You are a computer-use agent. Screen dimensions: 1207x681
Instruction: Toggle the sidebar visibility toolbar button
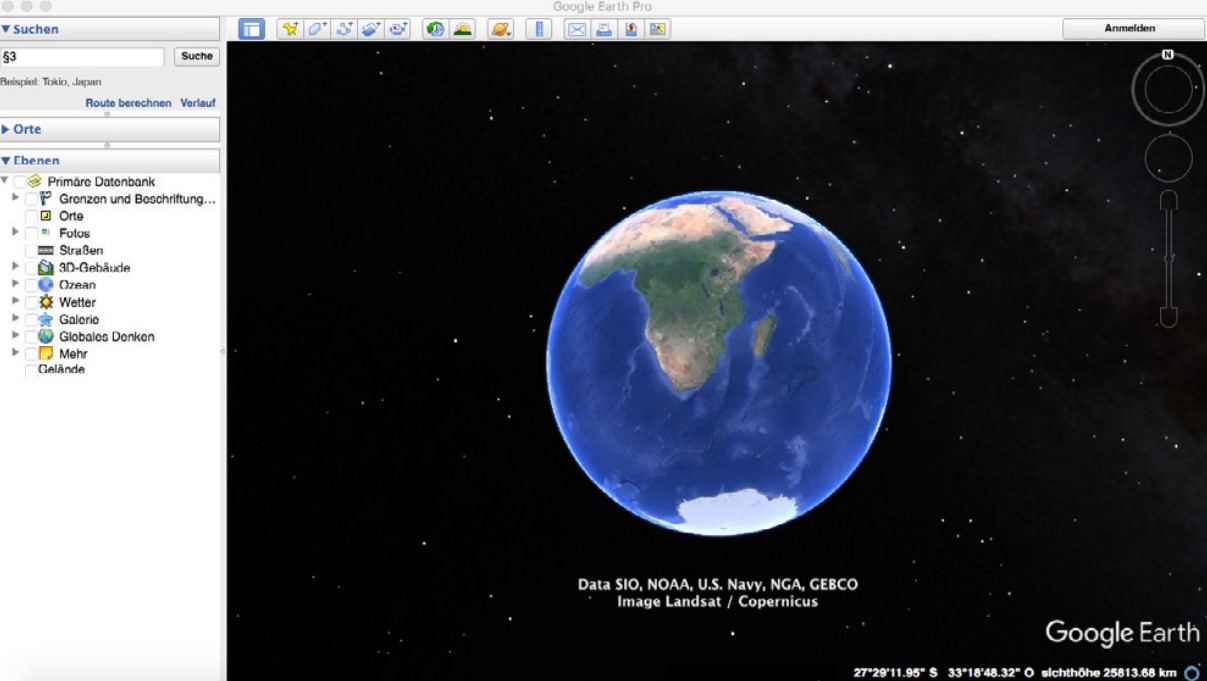[x=251, y=29]
